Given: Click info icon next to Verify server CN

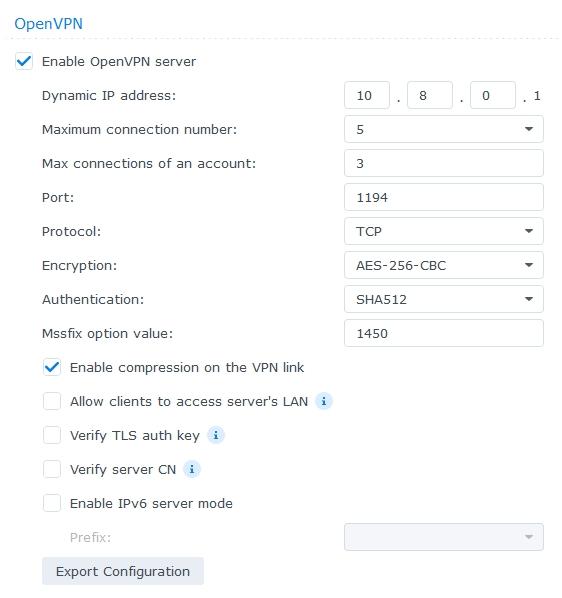Looking at the screenshot, I should click(x=192, y=469).
